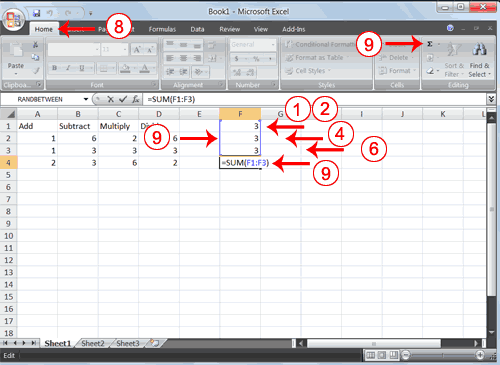Copy the selection to clipboard
Screen dimensions: 500x365
click(x=35, y=57)
